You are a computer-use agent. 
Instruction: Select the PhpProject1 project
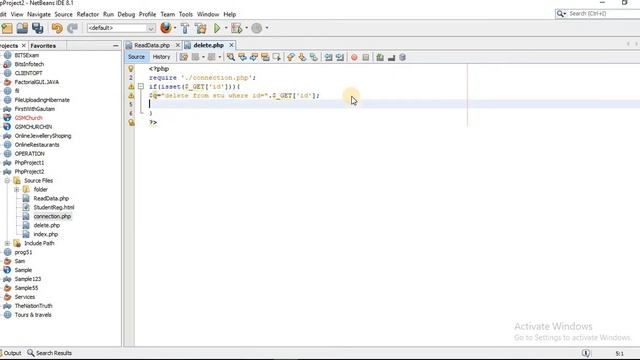29,163
